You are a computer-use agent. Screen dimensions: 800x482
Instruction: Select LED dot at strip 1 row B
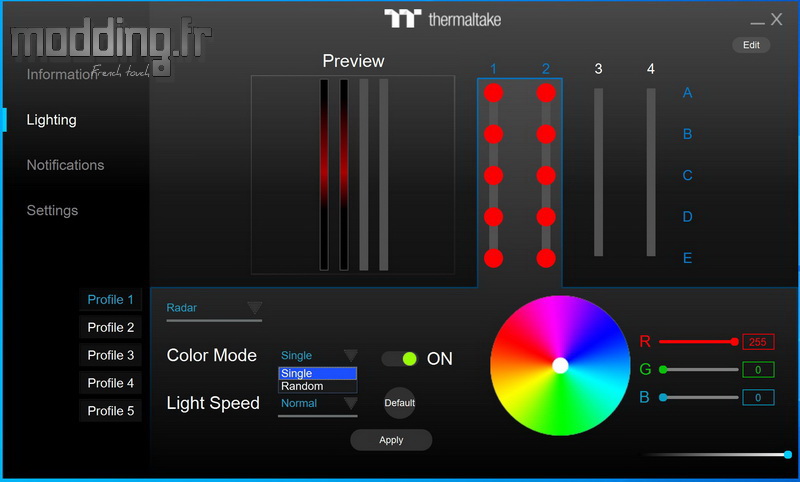pyautogui.click(x=493, y=134)
